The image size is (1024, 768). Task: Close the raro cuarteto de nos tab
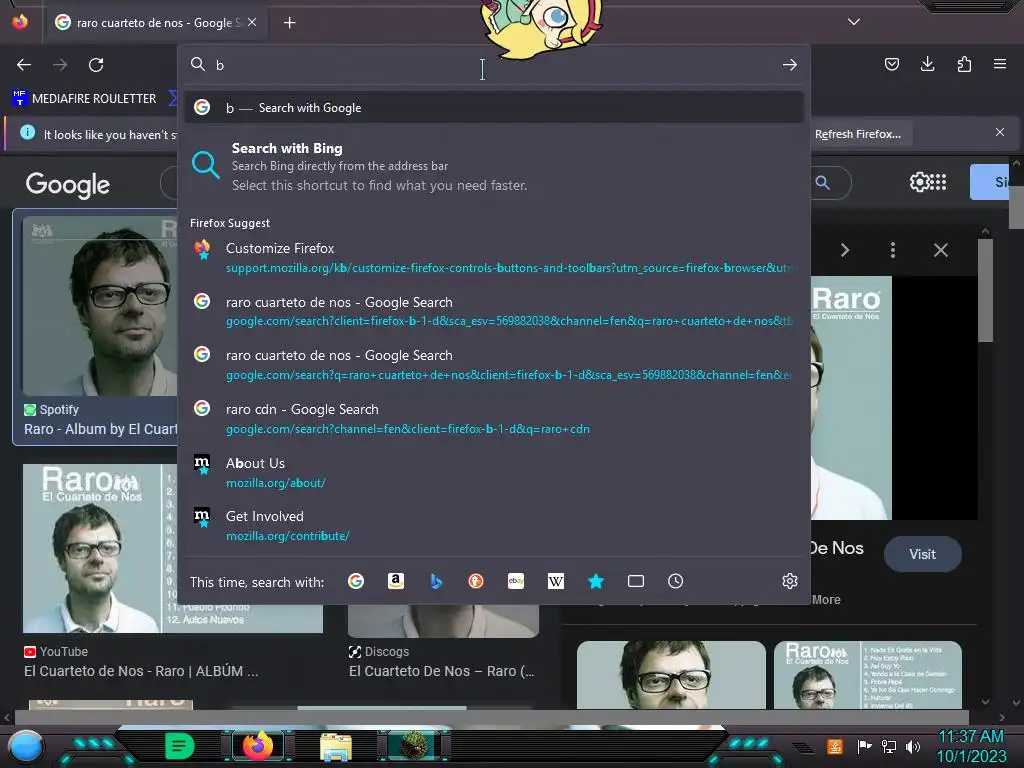click(252, 22)
